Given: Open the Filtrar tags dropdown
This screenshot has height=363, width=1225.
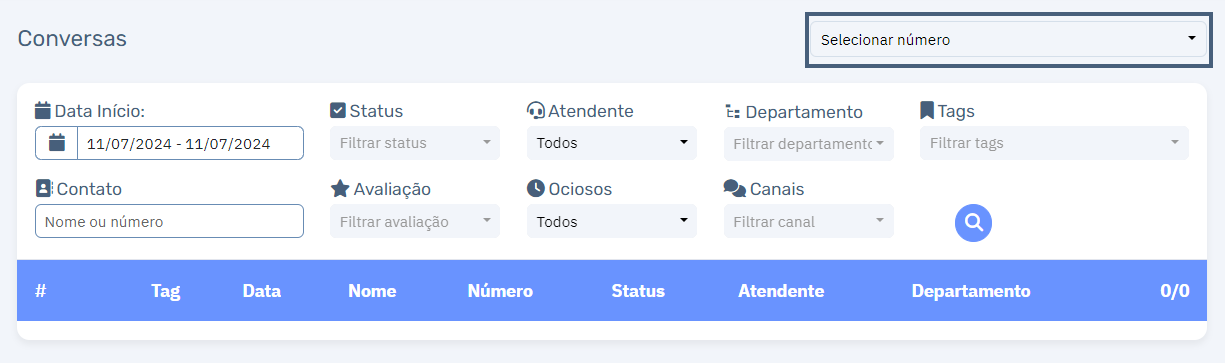Looking at the screenshot, I should tap(1054, 143).
